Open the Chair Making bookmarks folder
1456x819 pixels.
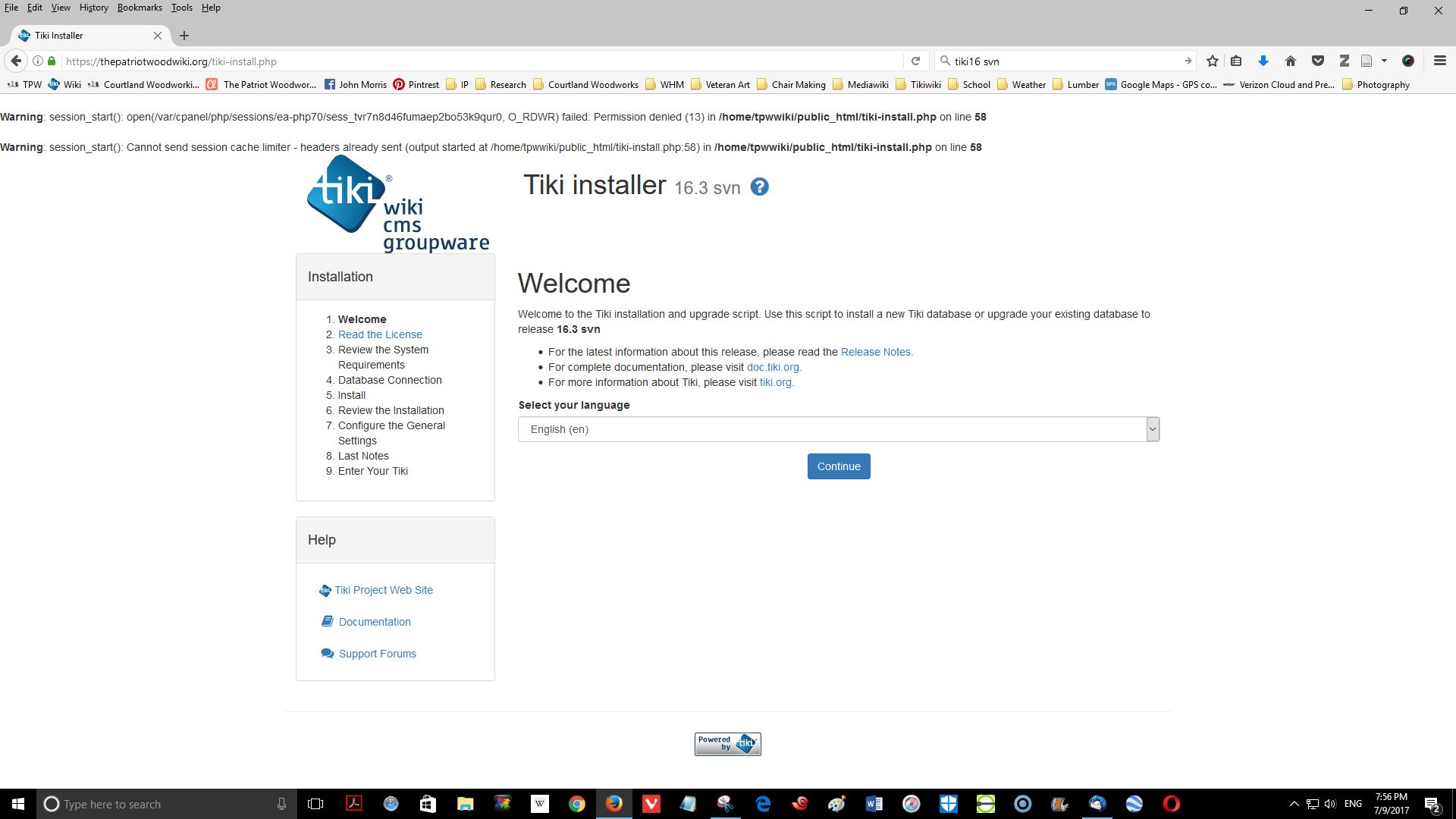pos(791,85)
